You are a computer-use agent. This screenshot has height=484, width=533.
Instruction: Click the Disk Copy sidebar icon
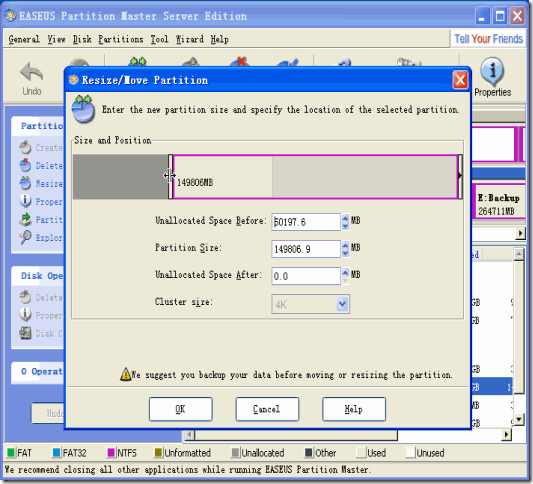[x=25, y=333]
